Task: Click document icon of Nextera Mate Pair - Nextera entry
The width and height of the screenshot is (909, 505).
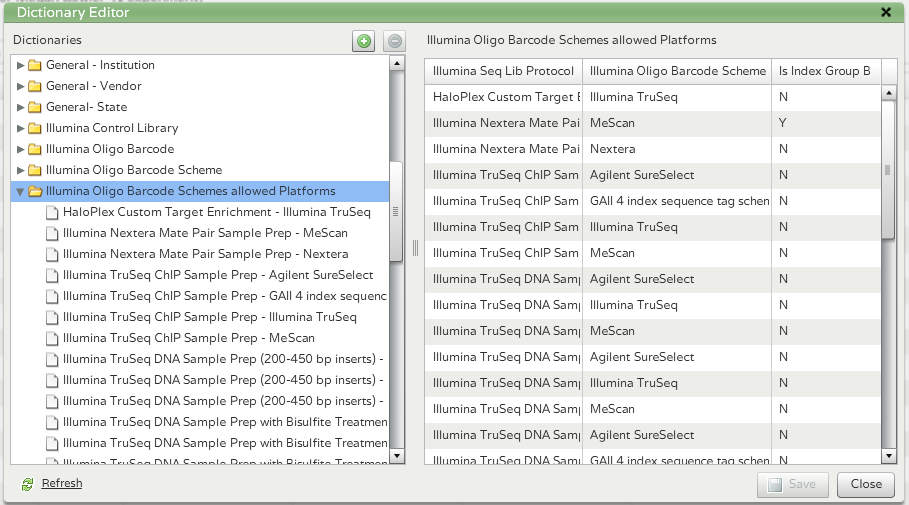Action: coord(52,254)
